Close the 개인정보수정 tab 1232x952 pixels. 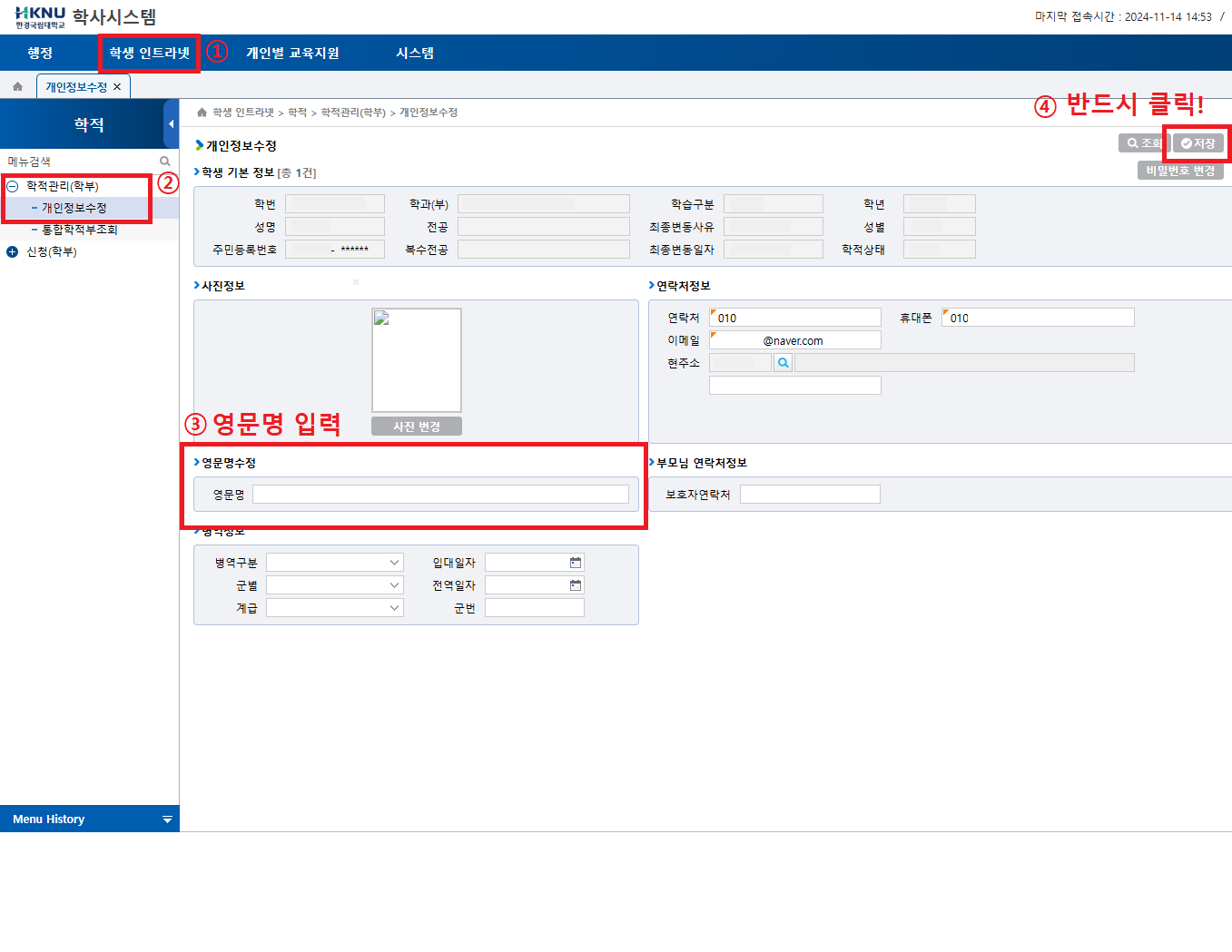coord(117,87)
